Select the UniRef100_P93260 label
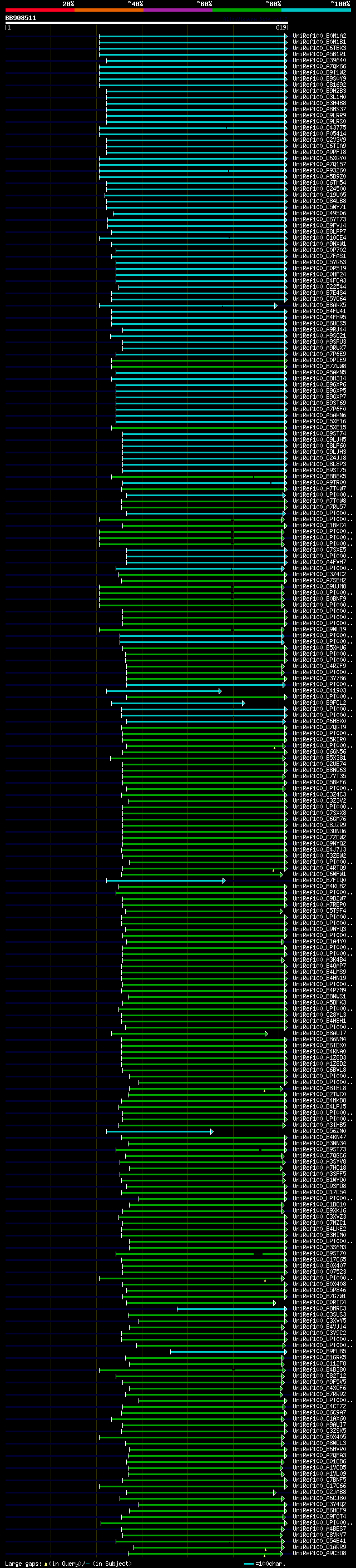356x1568 pixels. (x=319, y=170)
